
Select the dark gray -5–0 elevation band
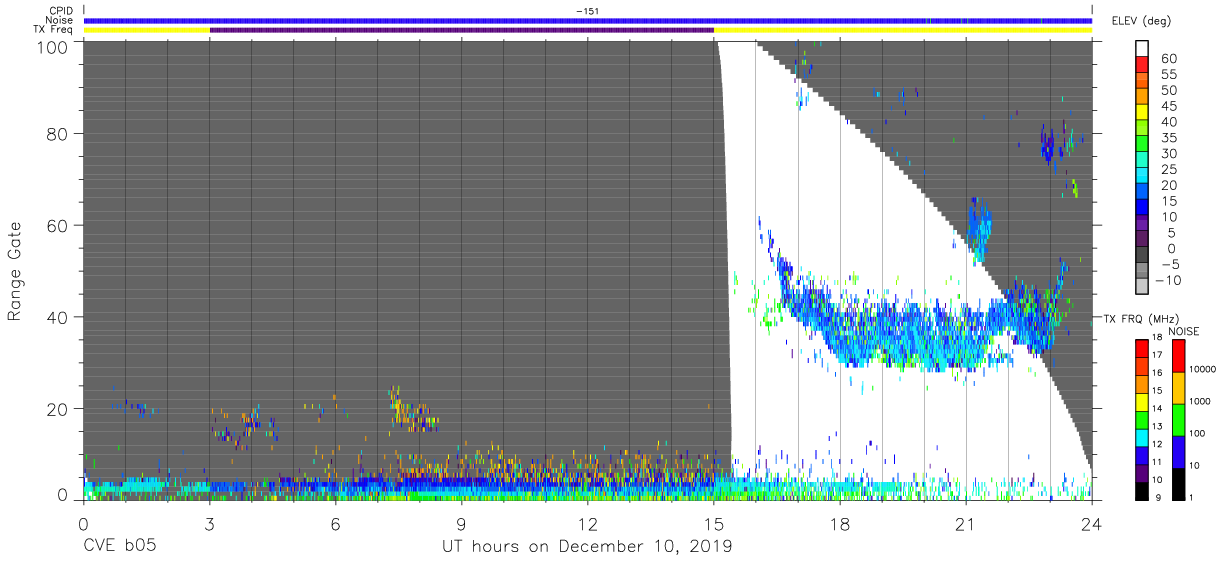1143,255
